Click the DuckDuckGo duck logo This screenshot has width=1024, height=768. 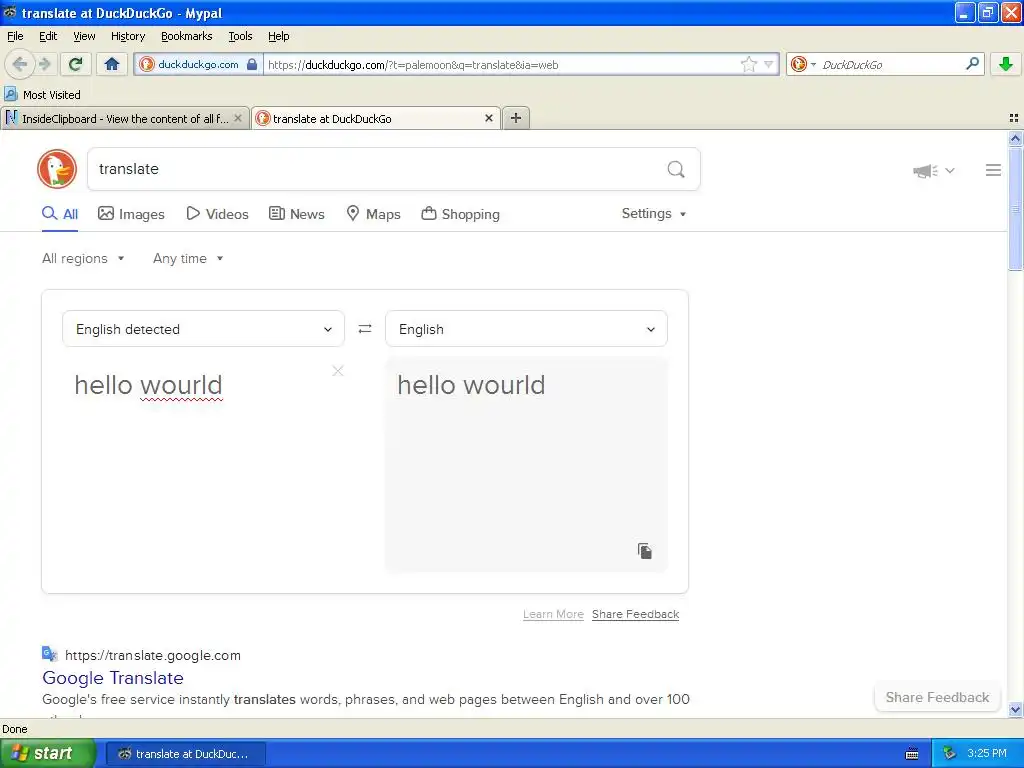click(x=57, y=169)
